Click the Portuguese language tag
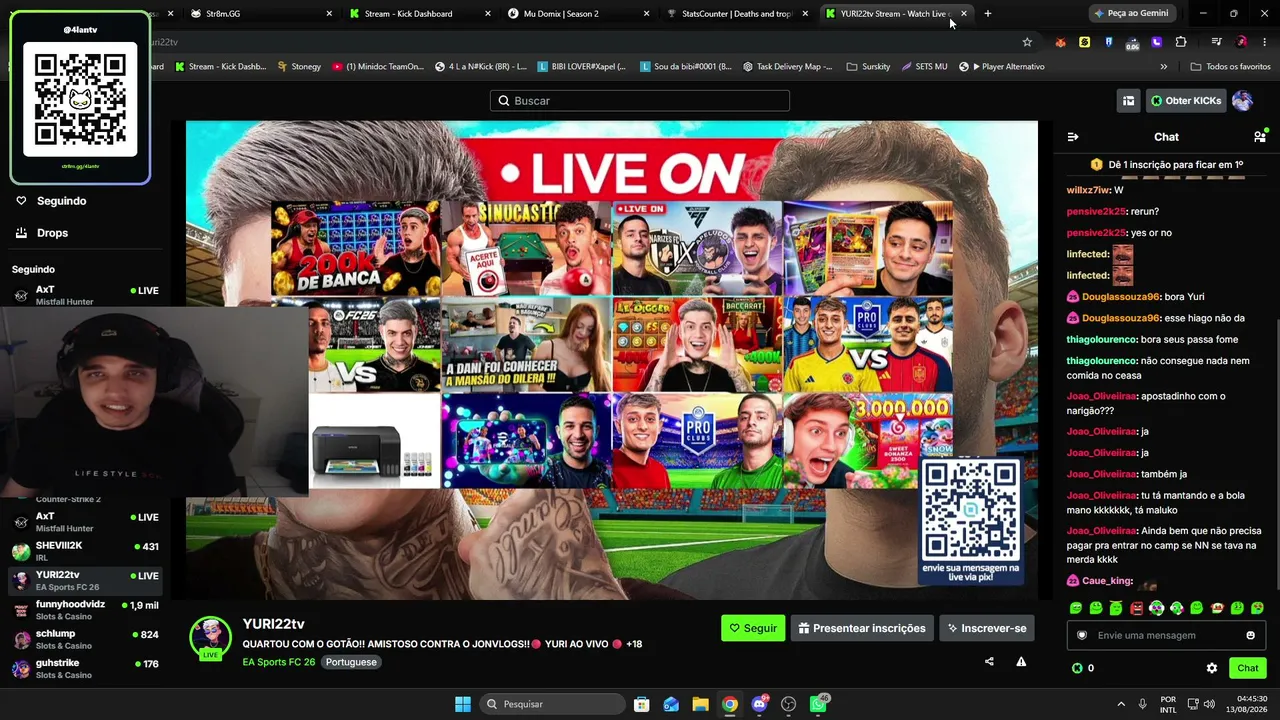This screenshot has height=720, width=1280. (x=351, y=662)
